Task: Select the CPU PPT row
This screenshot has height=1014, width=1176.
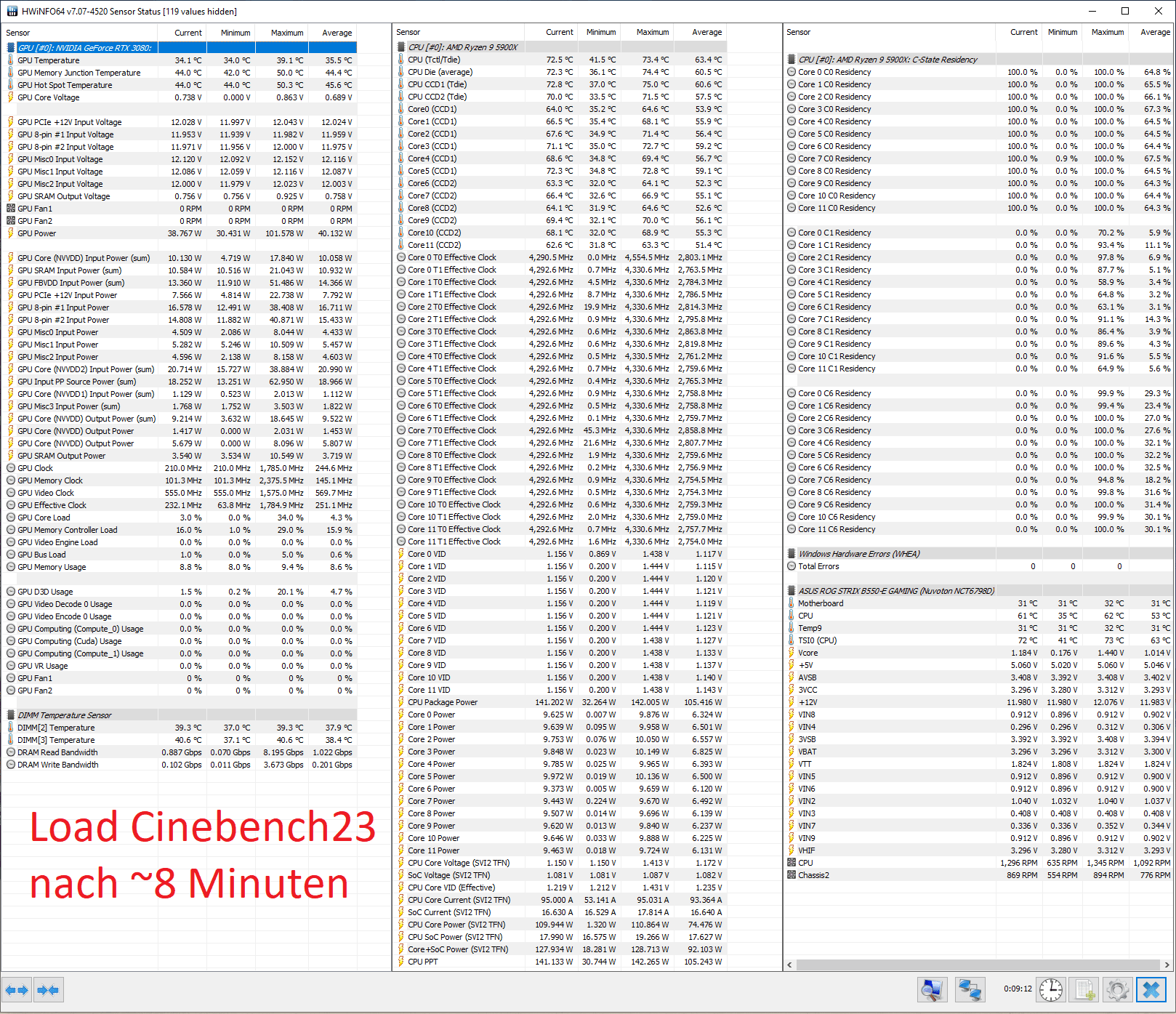Action: pyautogui.click(x=561, y=962)
